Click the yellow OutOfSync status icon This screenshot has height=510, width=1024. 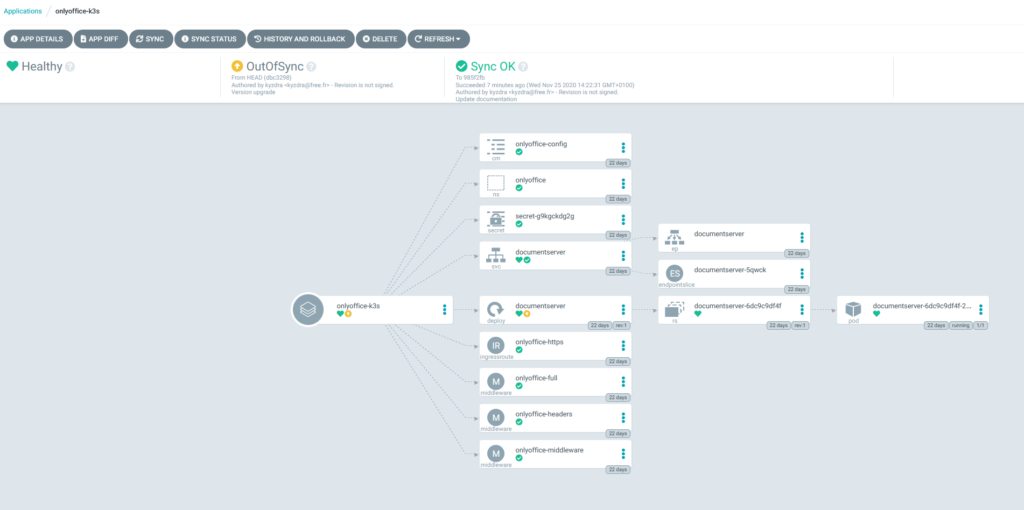point(237,66)
